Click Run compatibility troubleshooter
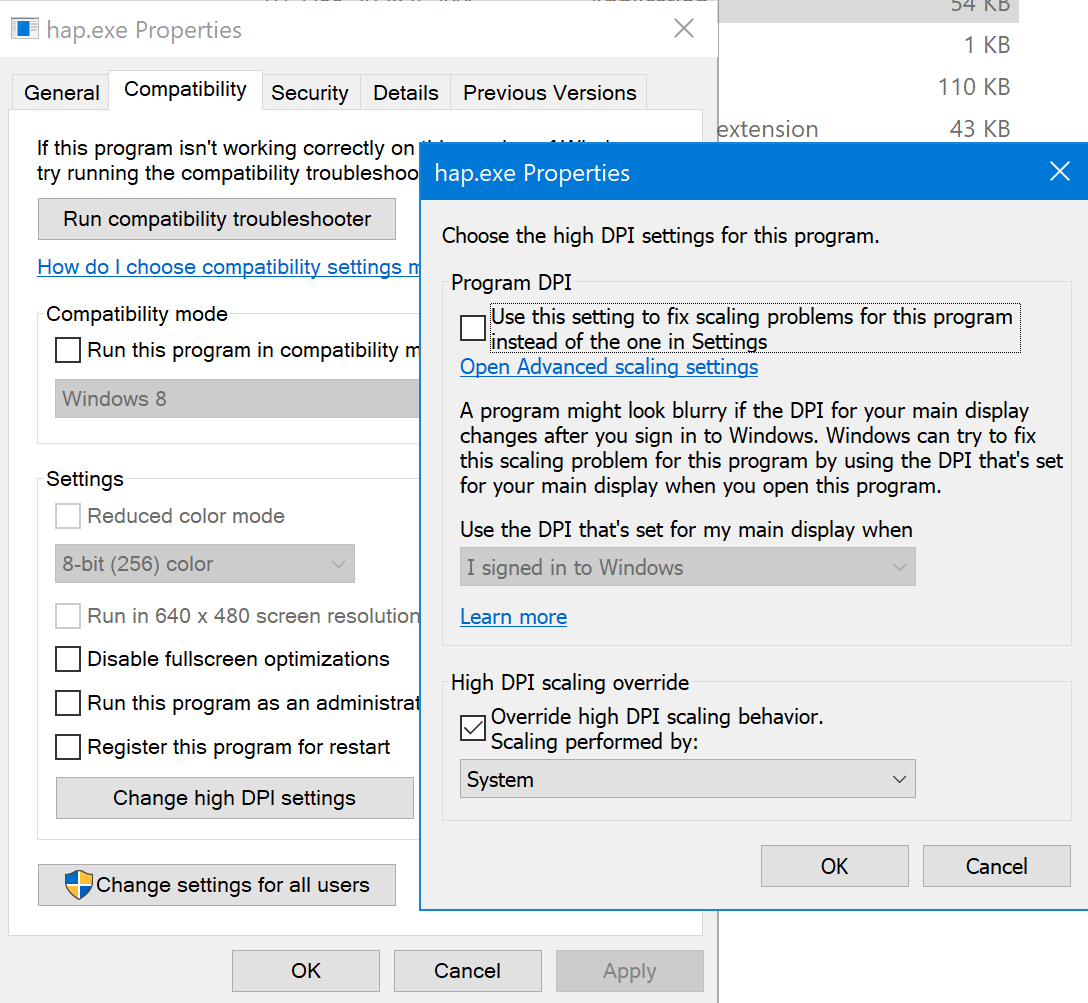Screen dimensions: 1088x1003 pos(216,219)
